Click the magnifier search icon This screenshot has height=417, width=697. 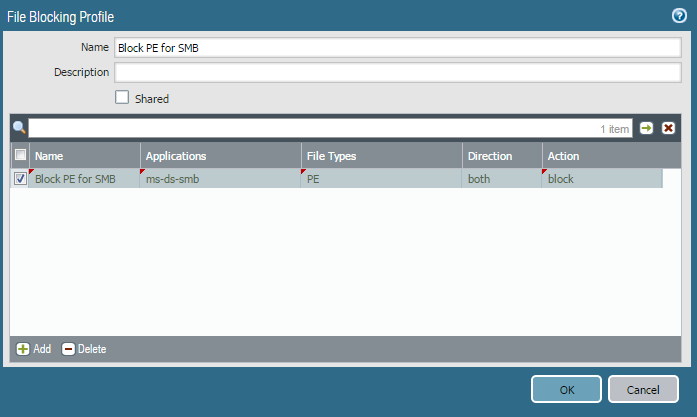point(19,128)
